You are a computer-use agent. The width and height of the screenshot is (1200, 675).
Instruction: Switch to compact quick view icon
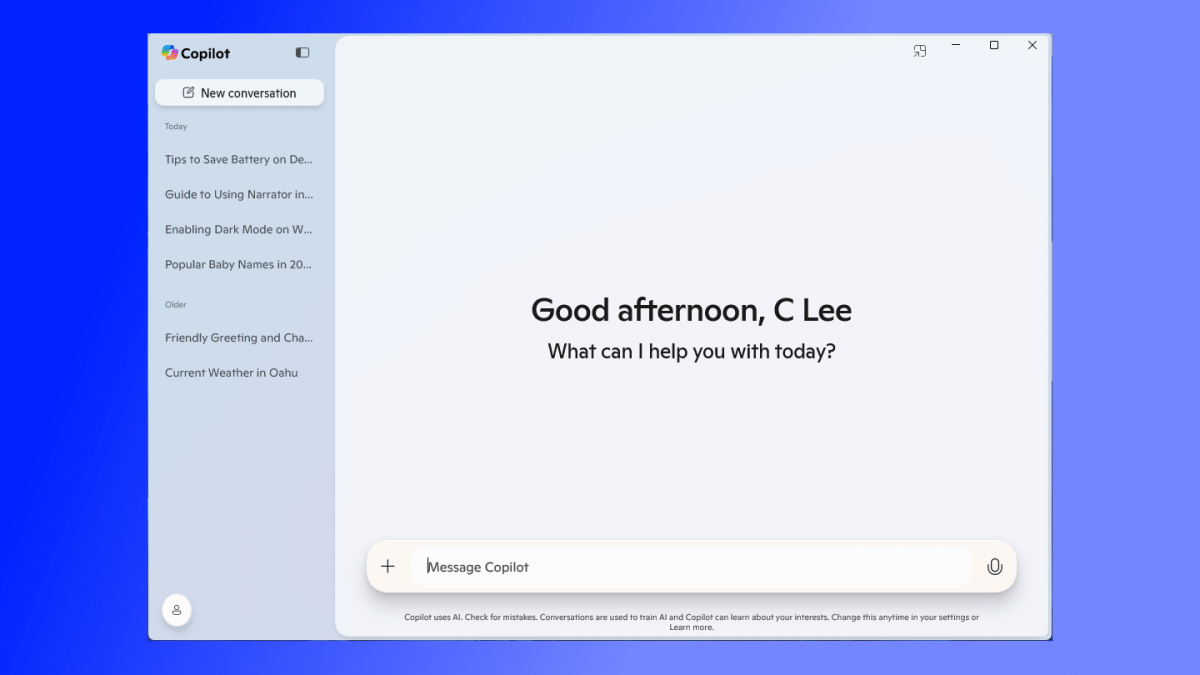[920, 51]
